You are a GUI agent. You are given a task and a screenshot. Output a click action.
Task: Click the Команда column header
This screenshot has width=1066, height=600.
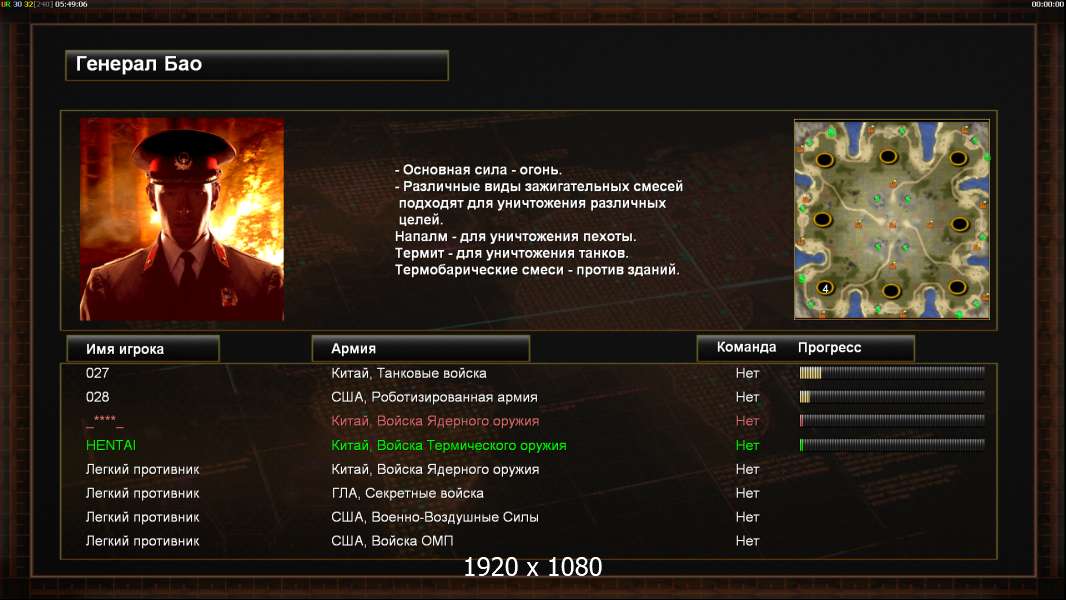[746, 347]
